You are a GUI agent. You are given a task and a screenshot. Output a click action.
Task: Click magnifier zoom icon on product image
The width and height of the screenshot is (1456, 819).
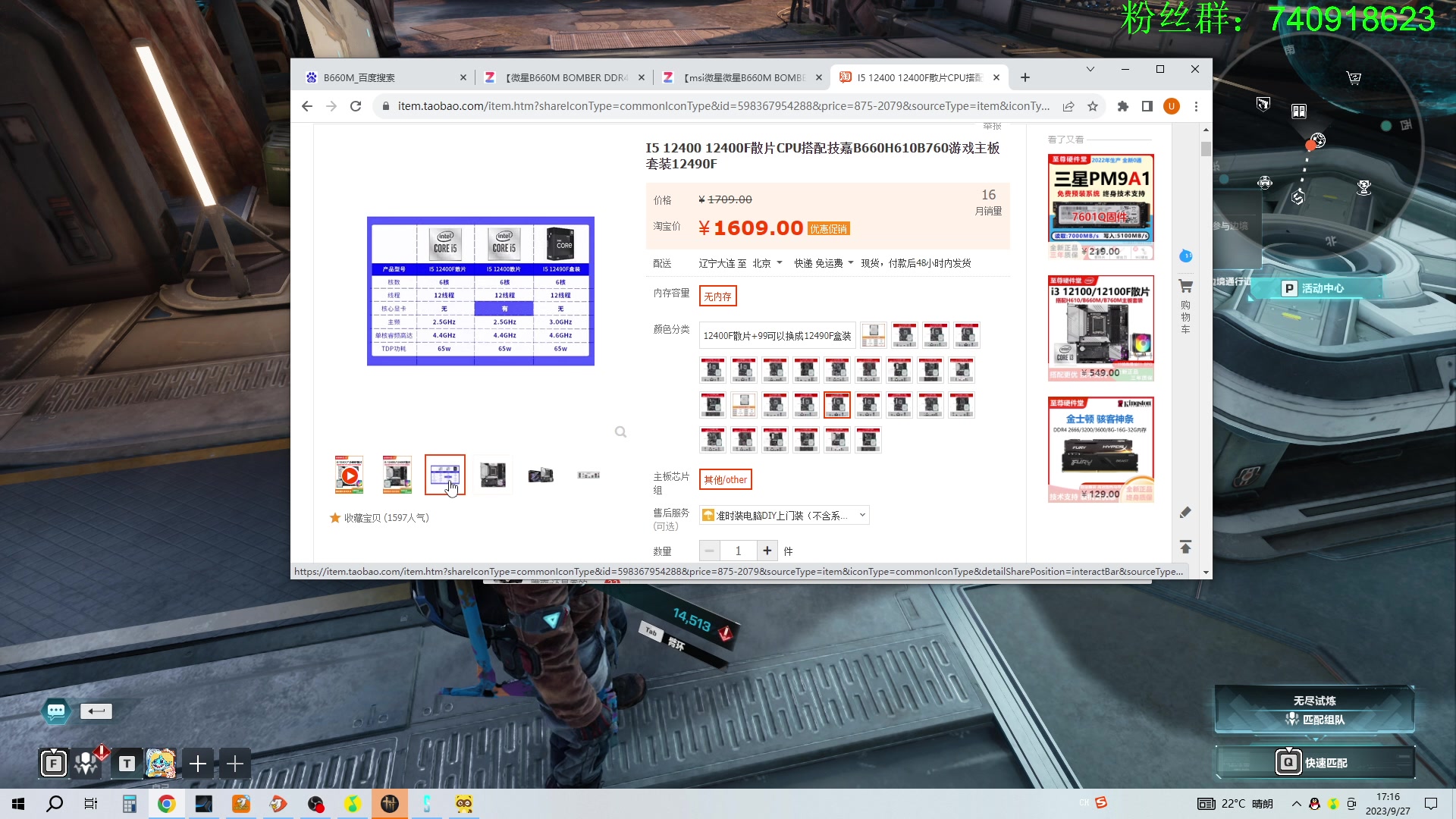point(620,432)
